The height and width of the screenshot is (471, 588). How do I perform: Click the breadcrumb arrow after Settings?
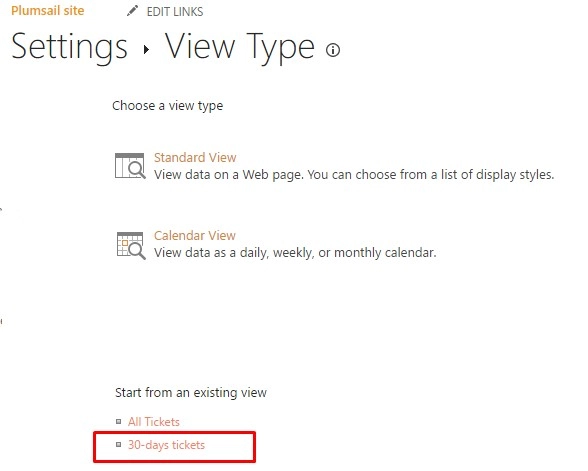[146, 49]
